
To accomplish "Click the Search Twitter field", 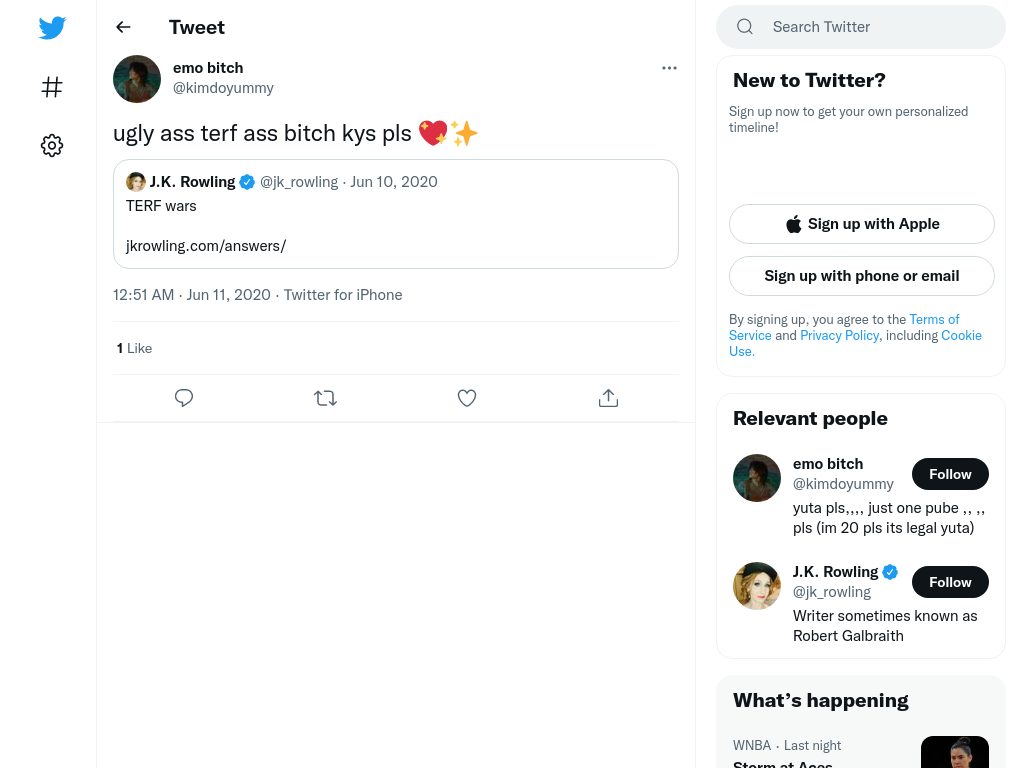I will click(861, 27).
